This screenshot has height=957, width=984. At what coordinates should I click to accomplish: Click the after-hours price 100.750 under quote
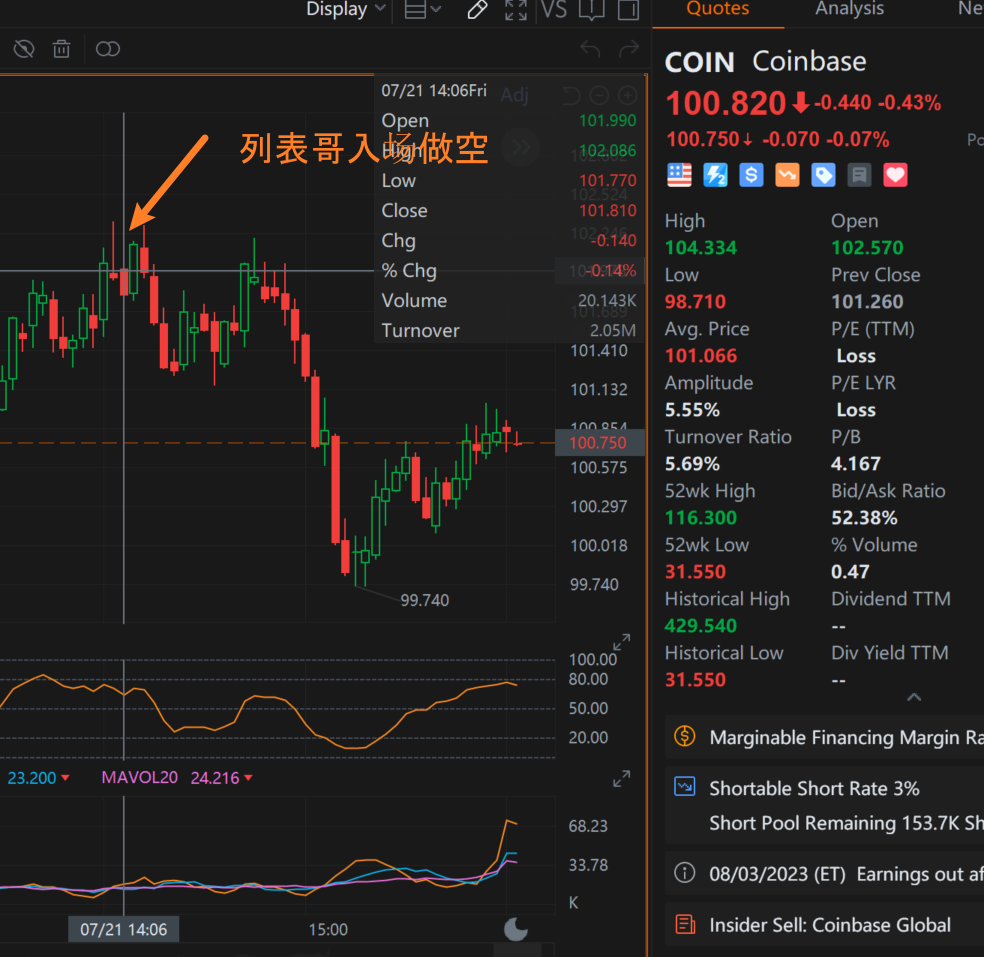703,139
